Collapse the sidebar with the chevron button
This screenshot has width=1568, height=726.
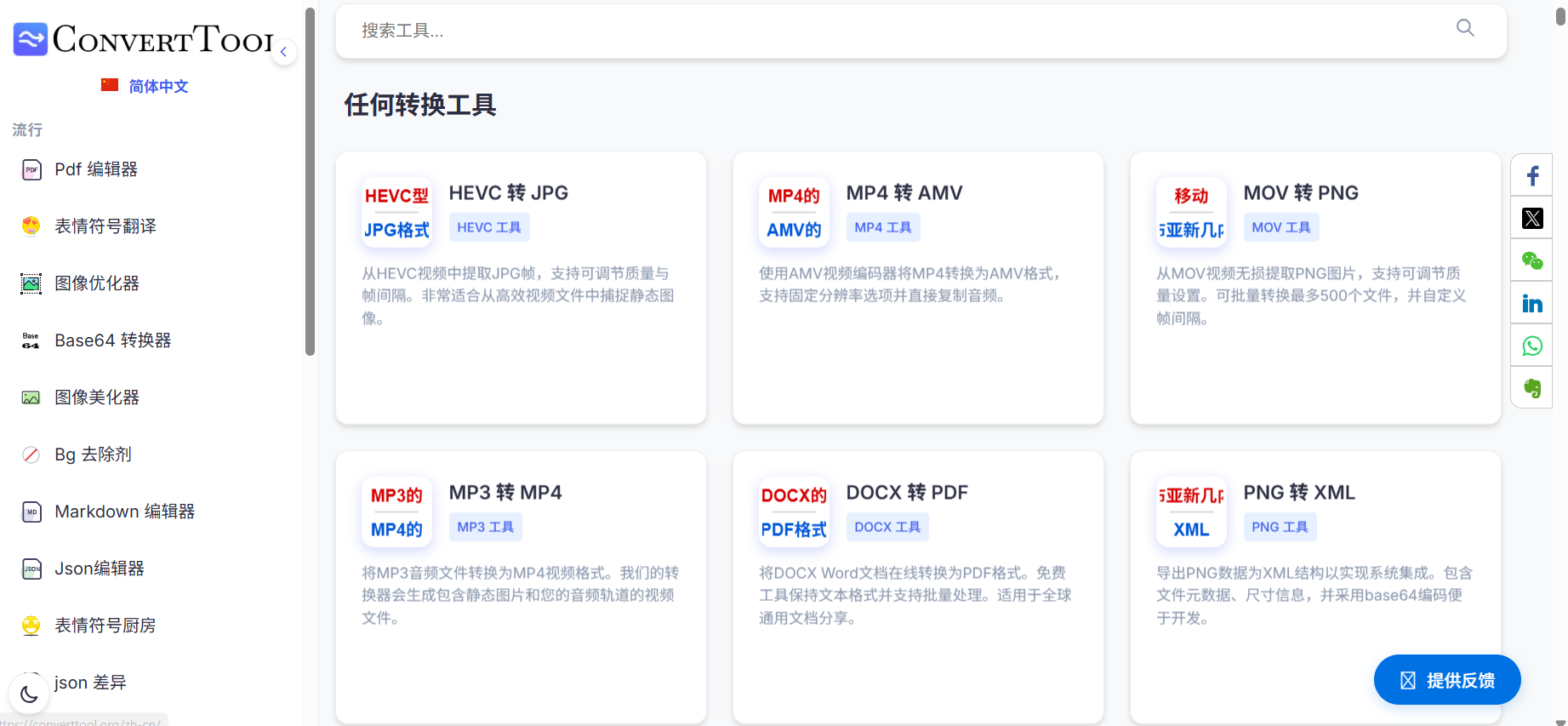pos(283,52)
